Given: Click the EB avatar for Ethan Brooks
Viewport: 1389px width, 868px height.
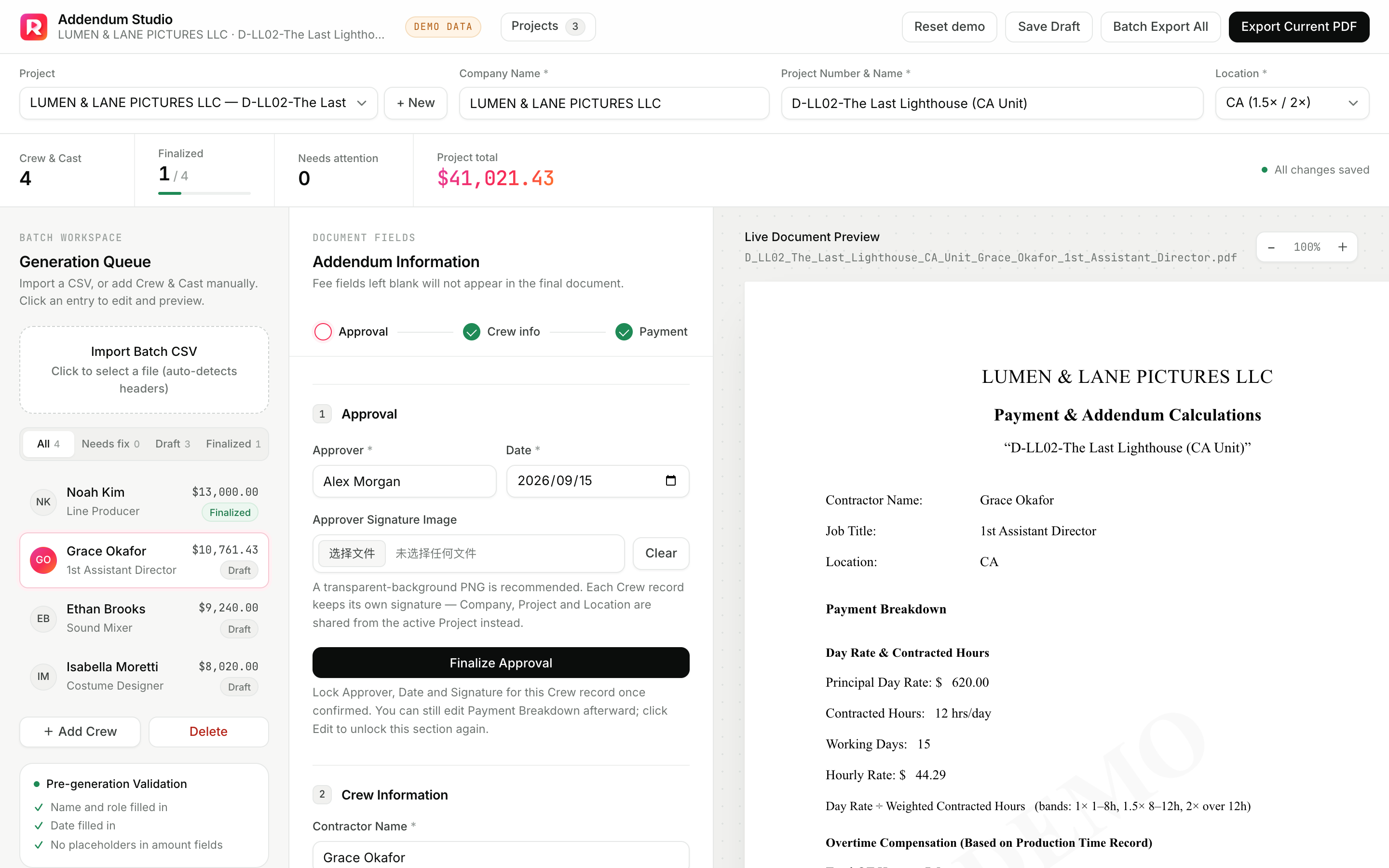Looking at the screenshot, I should click(43, 618).
